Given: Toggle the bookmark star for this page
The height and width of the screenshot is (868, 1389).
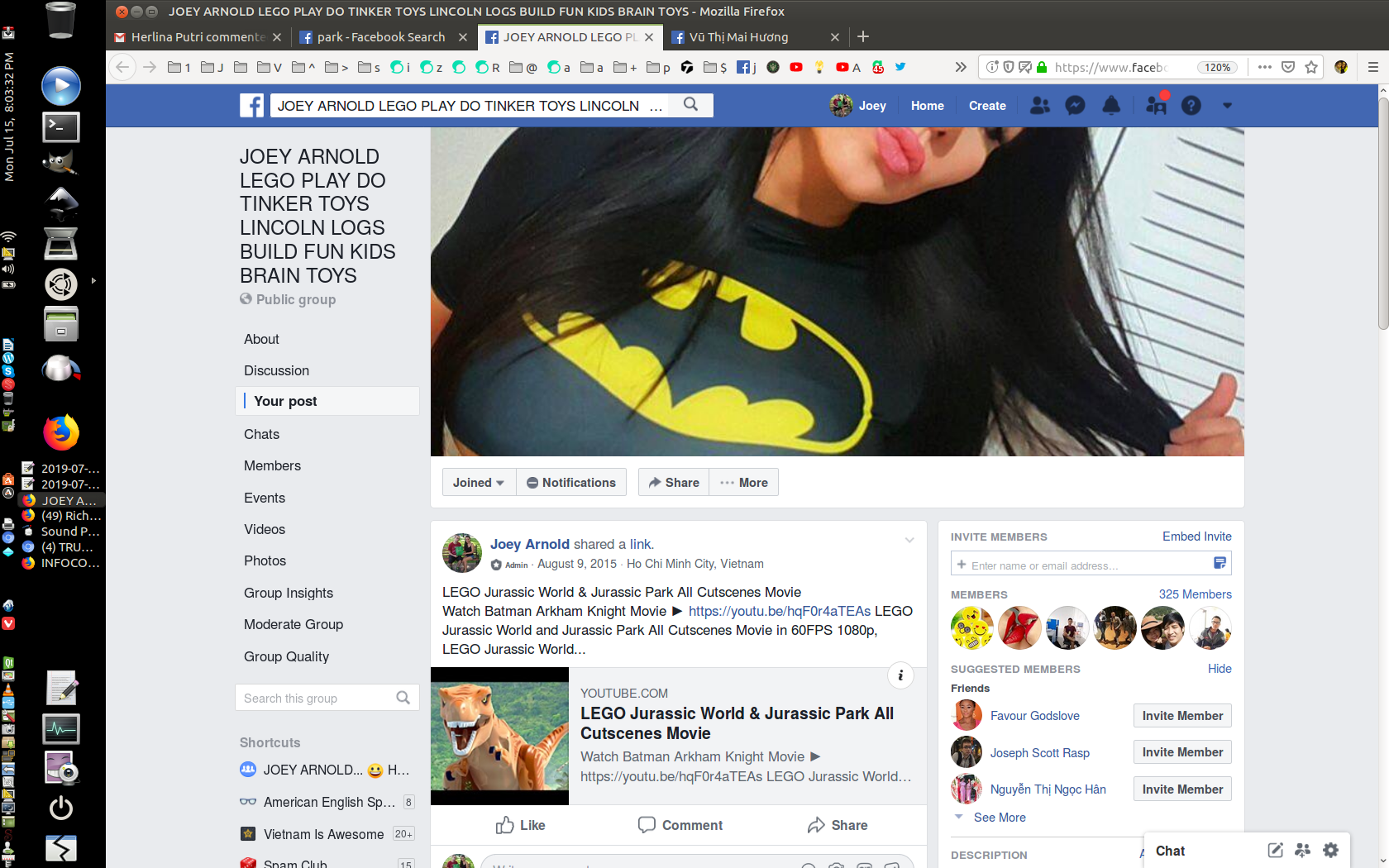Looking at the screenshot, I should (1311, 67).
